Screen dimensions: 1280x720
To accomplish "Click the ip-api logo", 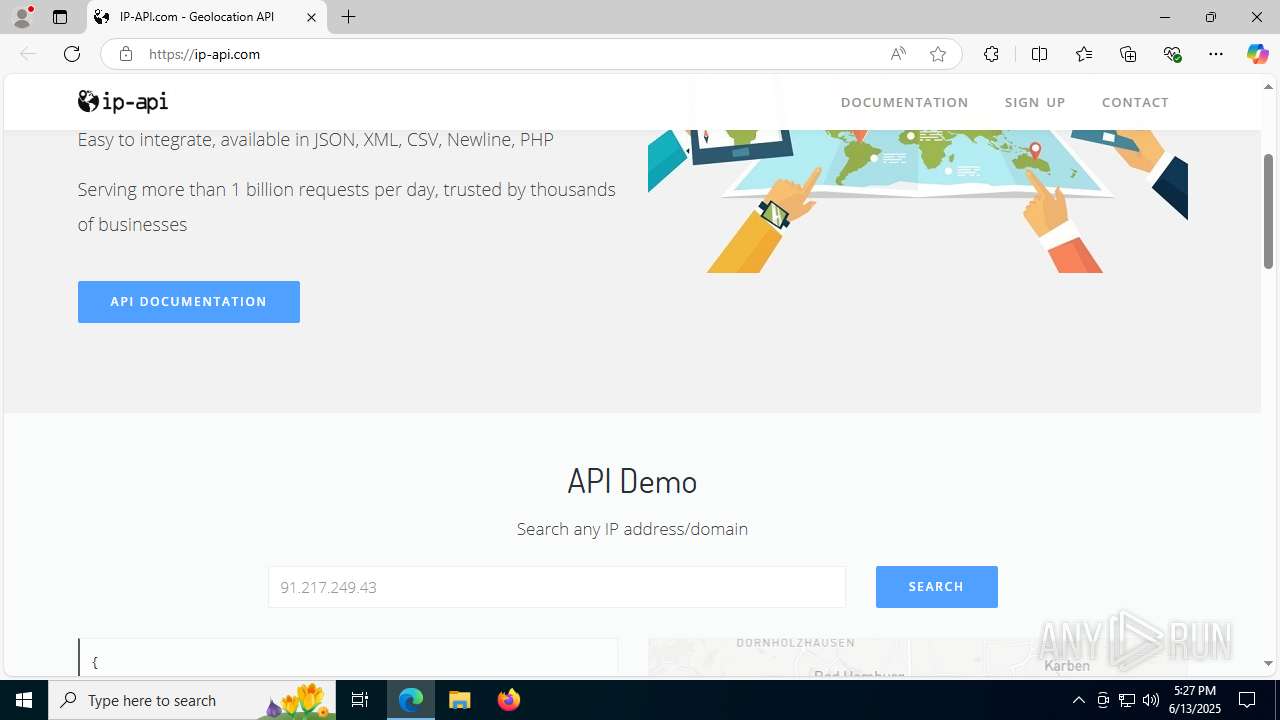I will pos(123,101).
